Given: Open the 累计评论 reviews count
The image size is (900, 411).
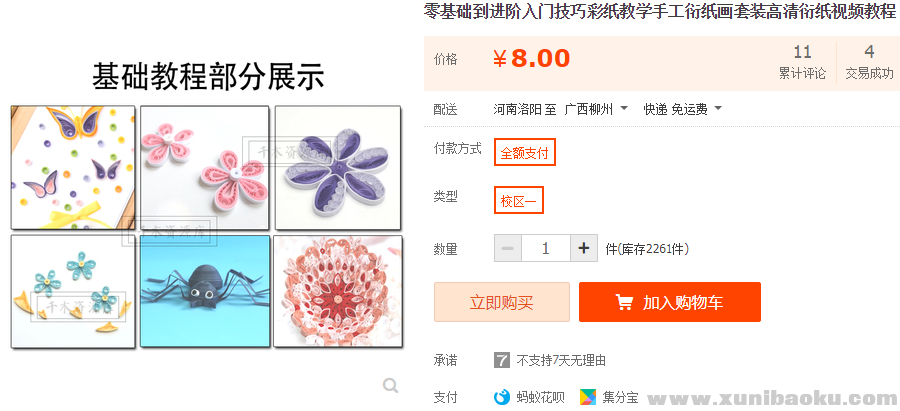Looking at the screenshot, I should point(802,62).
